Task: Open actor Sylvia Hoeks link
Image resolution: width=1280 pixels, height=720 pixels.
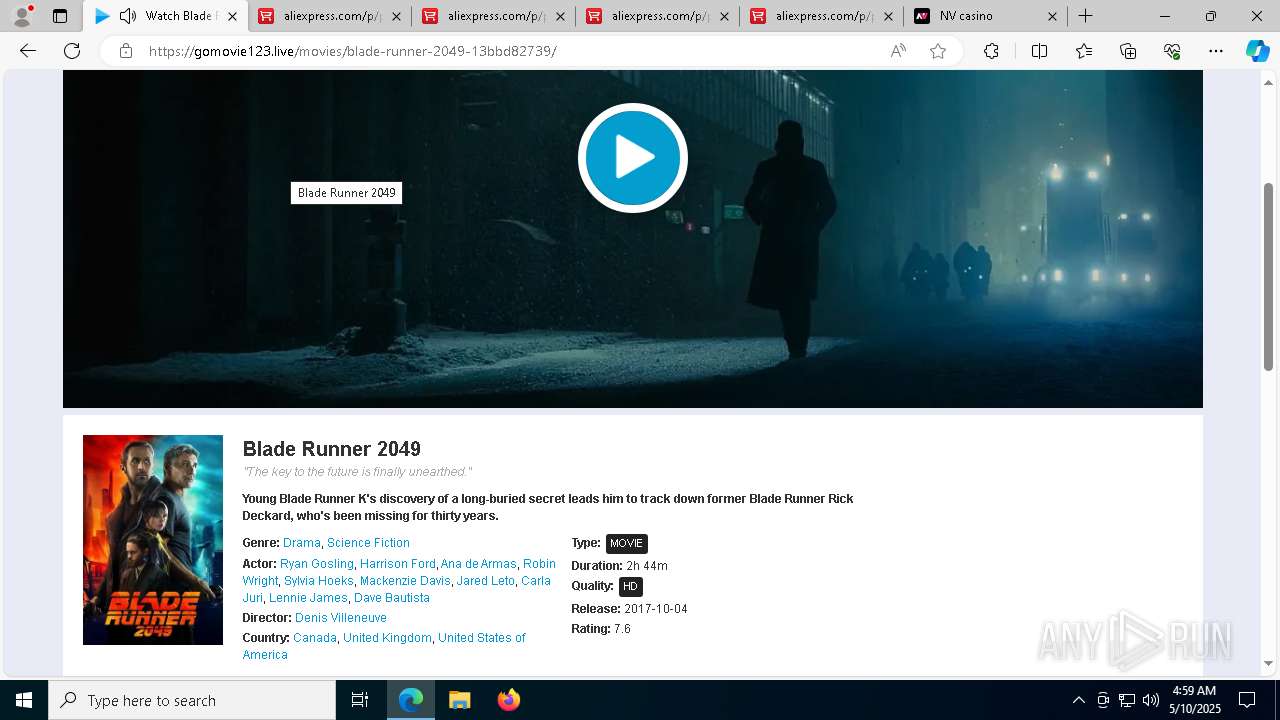Action: click(319, 581)
